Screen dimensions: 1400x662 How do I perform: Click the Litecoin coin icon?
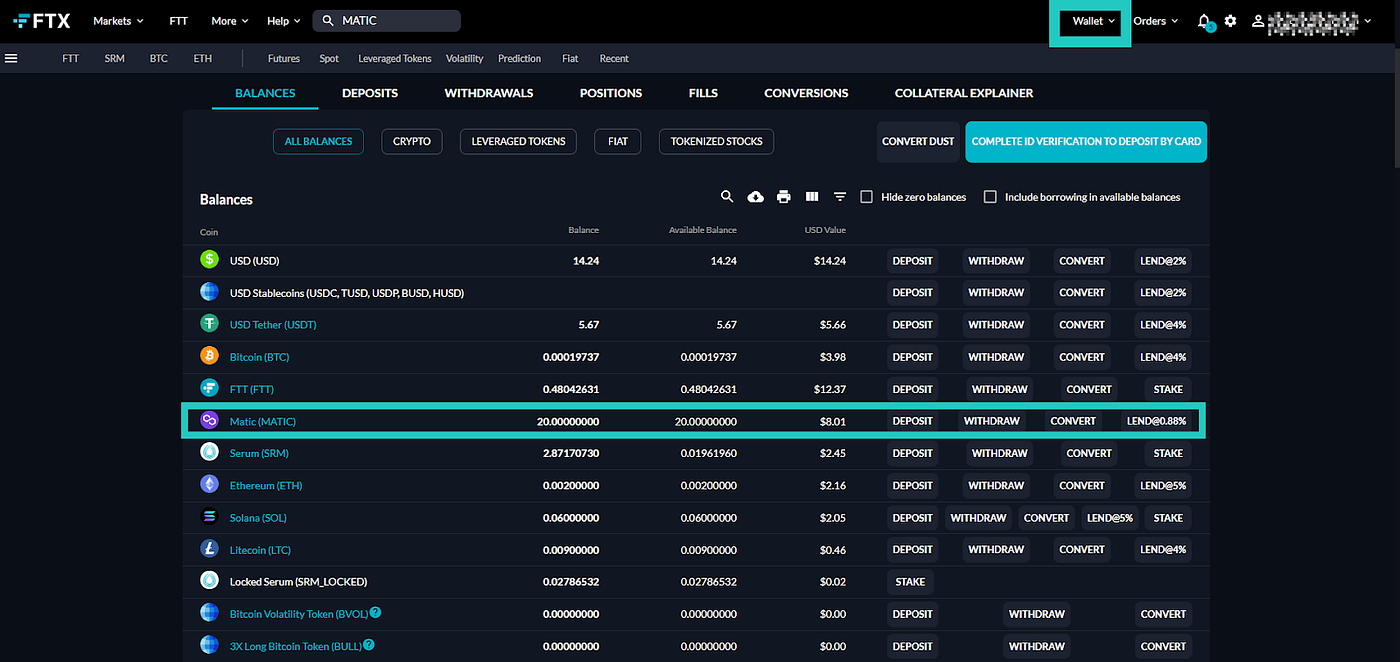[209, 549]
